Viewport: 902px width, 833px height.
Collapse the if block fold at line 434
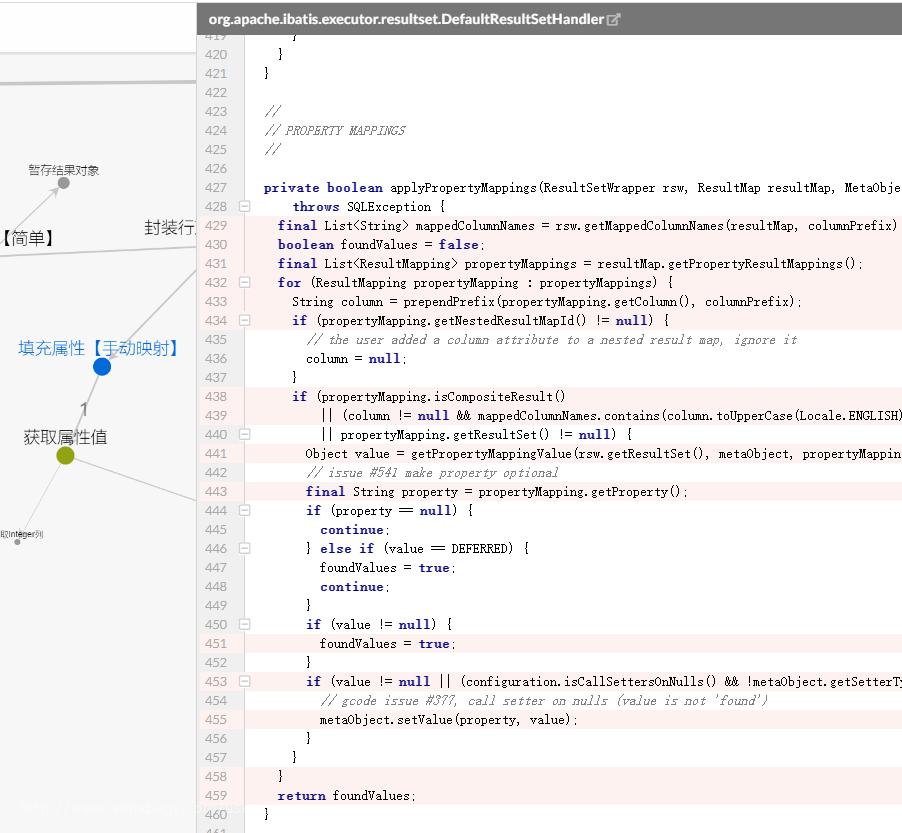pos(244,320)
